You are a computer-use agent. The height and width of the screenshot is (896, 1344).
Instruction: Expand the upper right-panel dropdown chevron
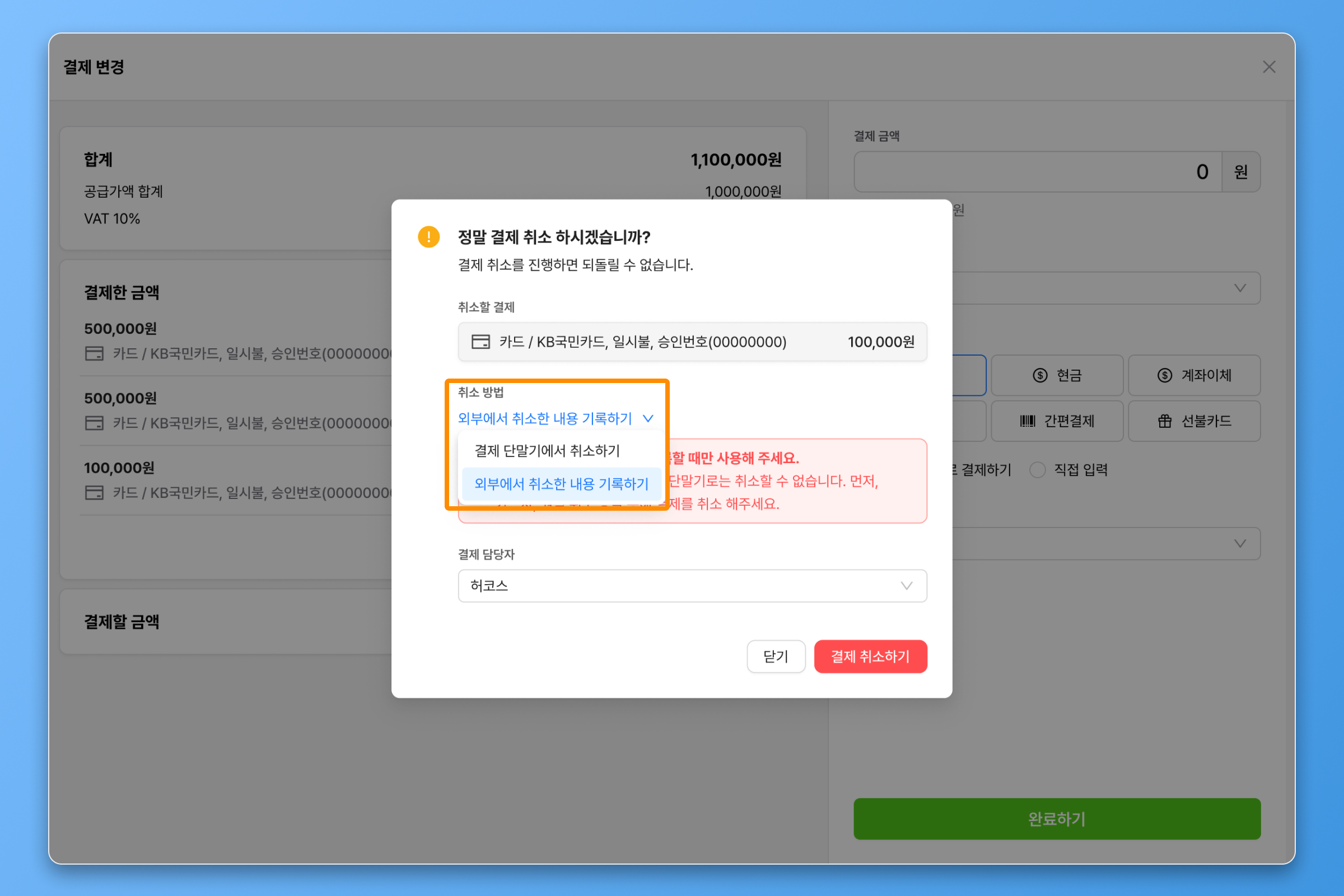(1239, 288)
